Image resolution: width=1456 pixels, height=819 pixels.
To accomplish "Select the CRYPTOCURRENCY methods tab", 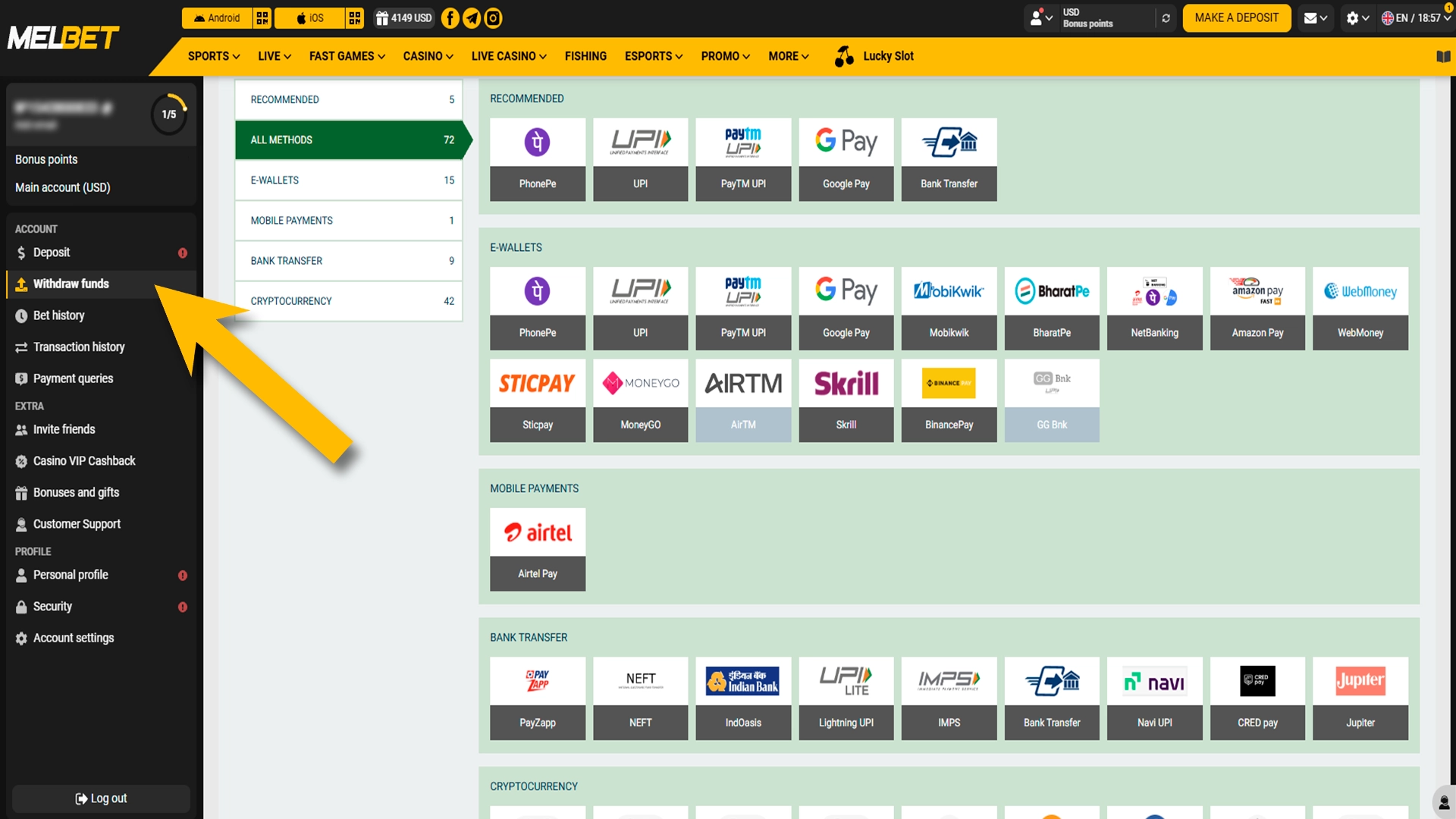I will [349, 301].
